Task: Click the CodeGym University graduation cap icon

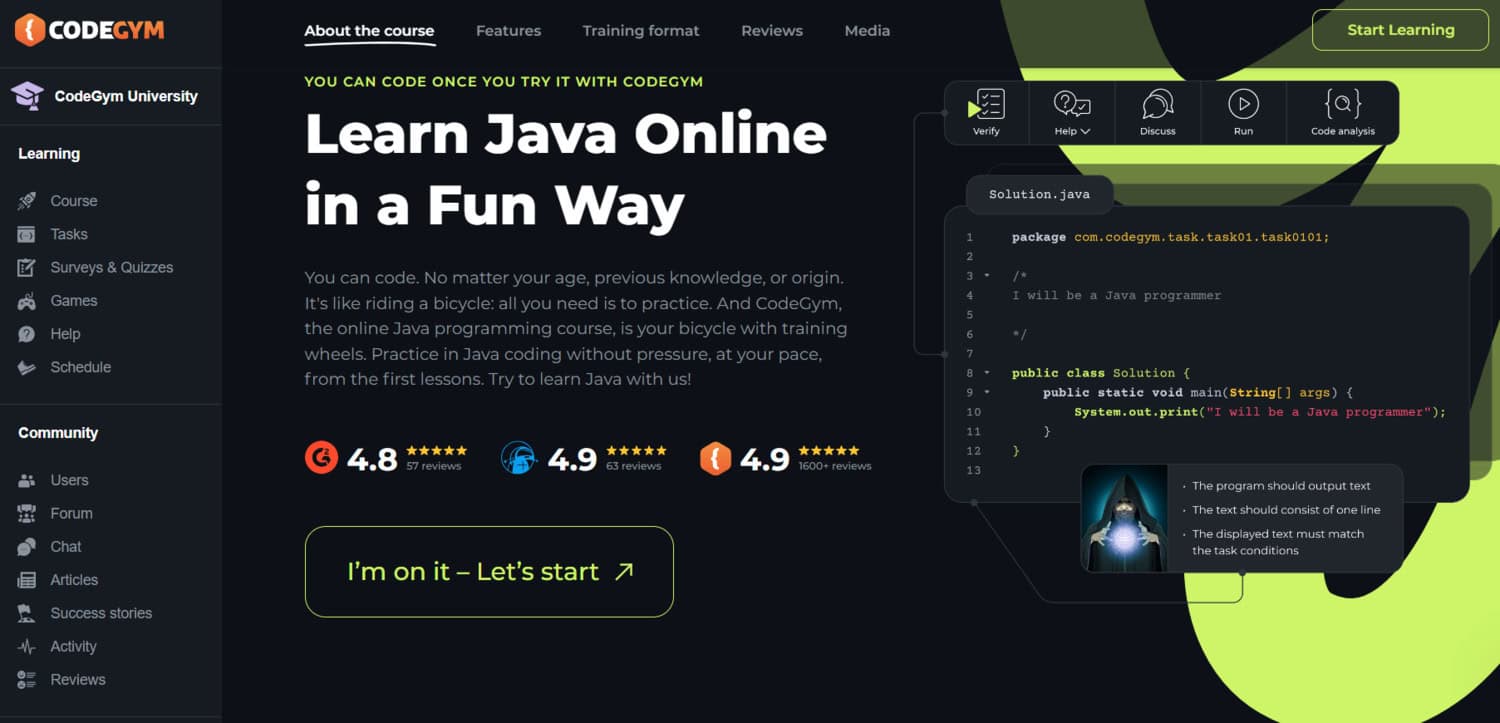Action: (x=27, y=96)
